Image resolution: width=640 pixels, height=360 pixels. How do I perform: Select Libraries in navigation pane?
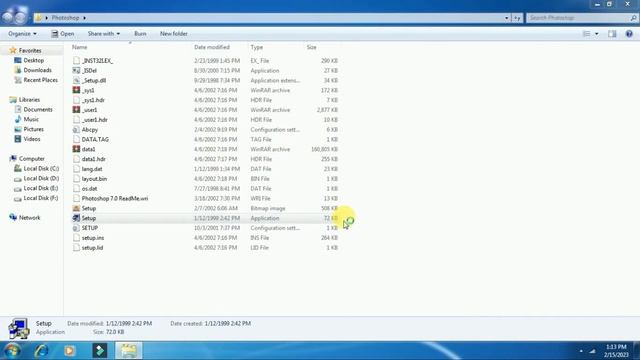(x=29, y=100)
